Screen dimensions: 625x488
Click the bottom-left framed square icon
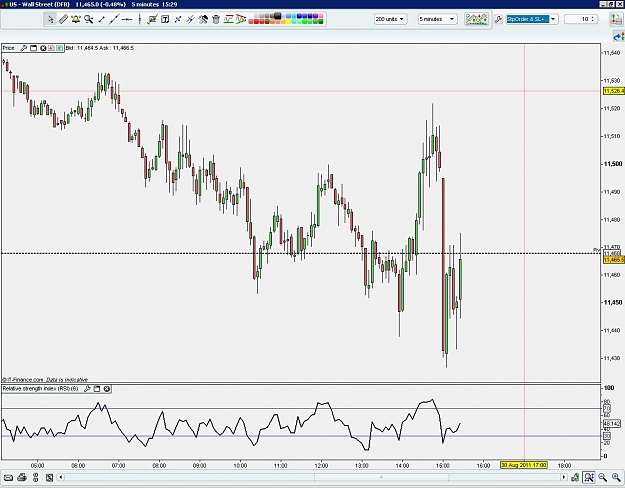coord(49,477)
